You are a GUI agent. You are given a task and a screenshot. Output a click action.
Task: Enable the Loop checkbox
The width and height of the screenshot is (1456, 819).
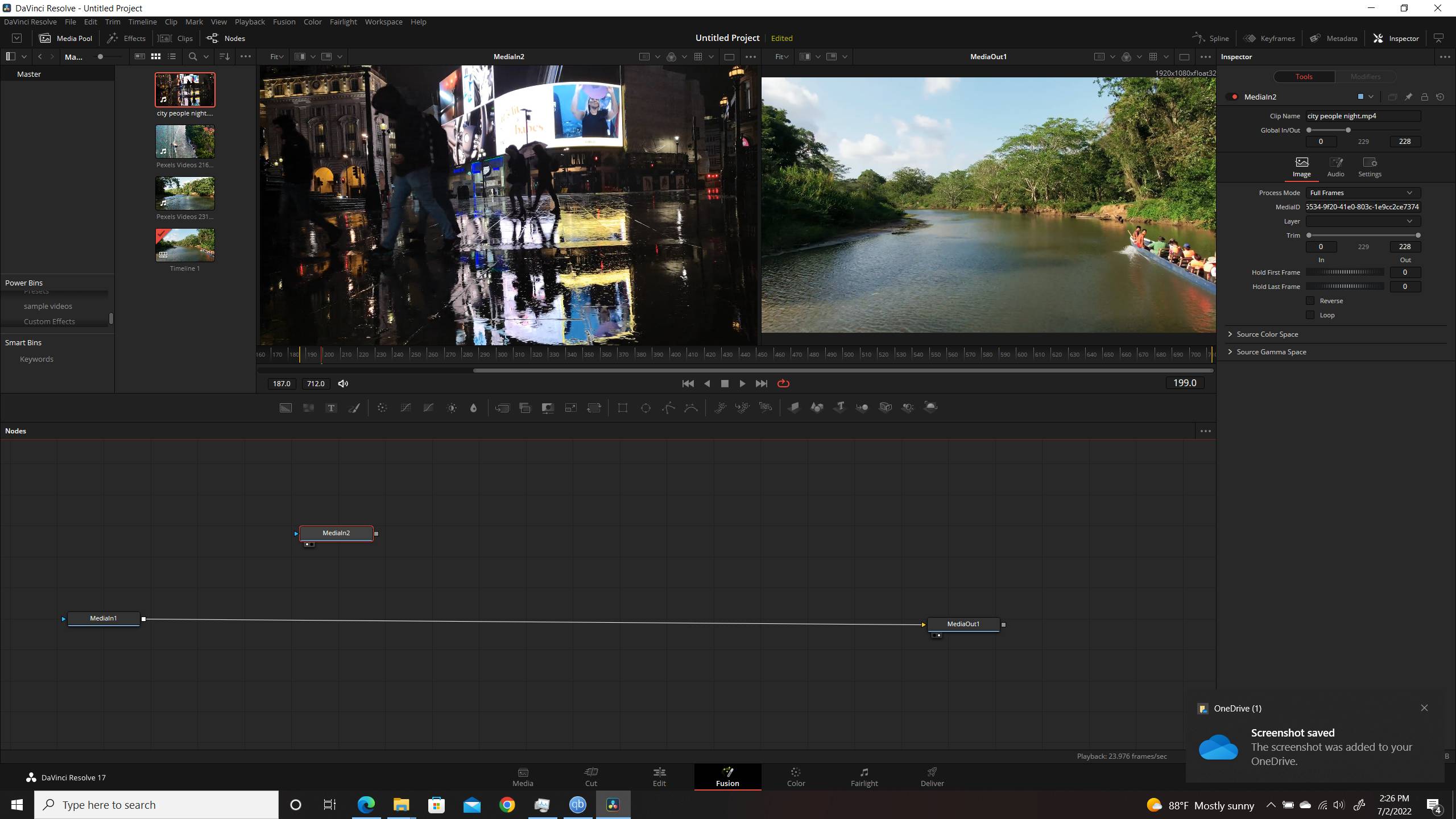tap(1310, 315)
